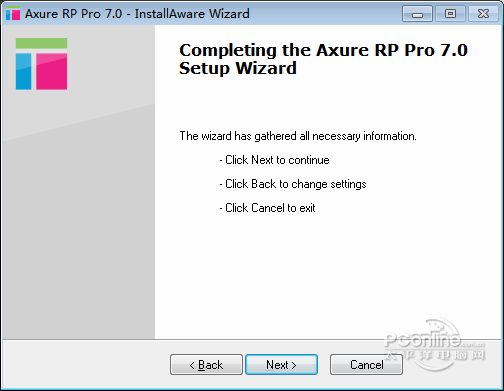This screenshot has width=504, height=391.
Task: Click the blue column of the Axure logo
Action: click(x=23, y=71)
